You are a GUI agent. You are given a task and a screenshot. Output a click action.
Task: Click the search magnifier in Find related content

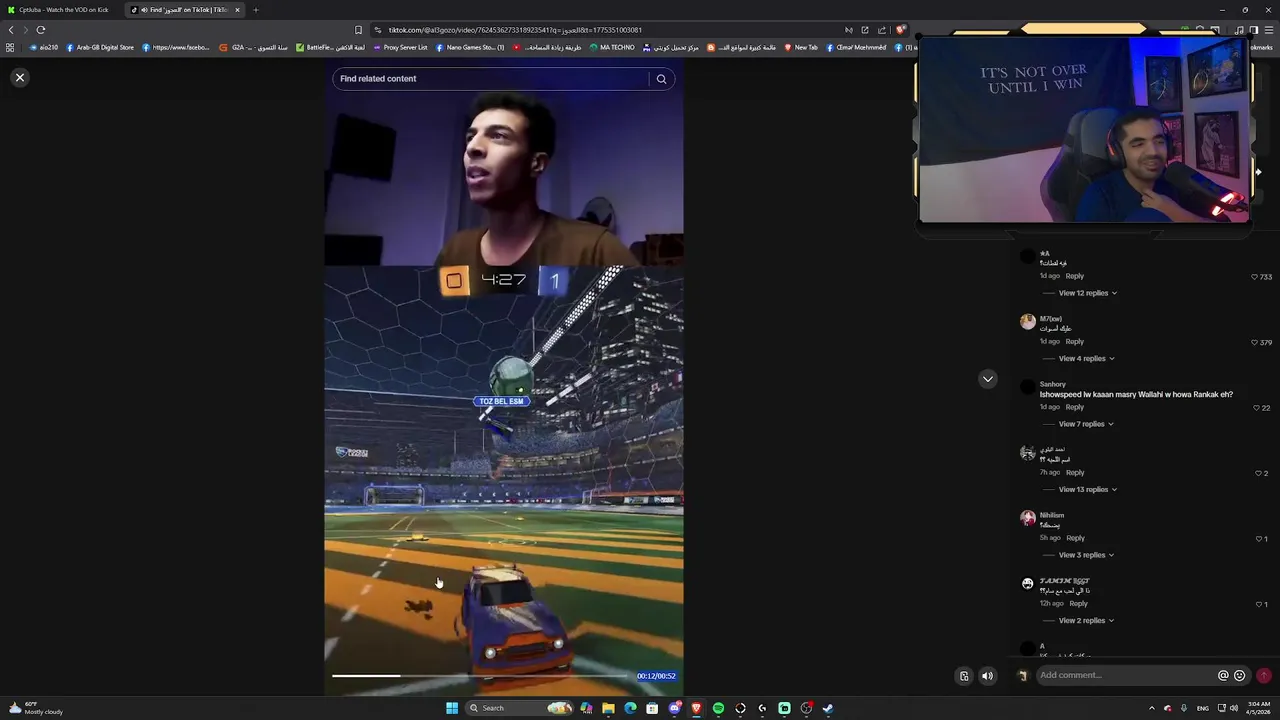[661, 79]
